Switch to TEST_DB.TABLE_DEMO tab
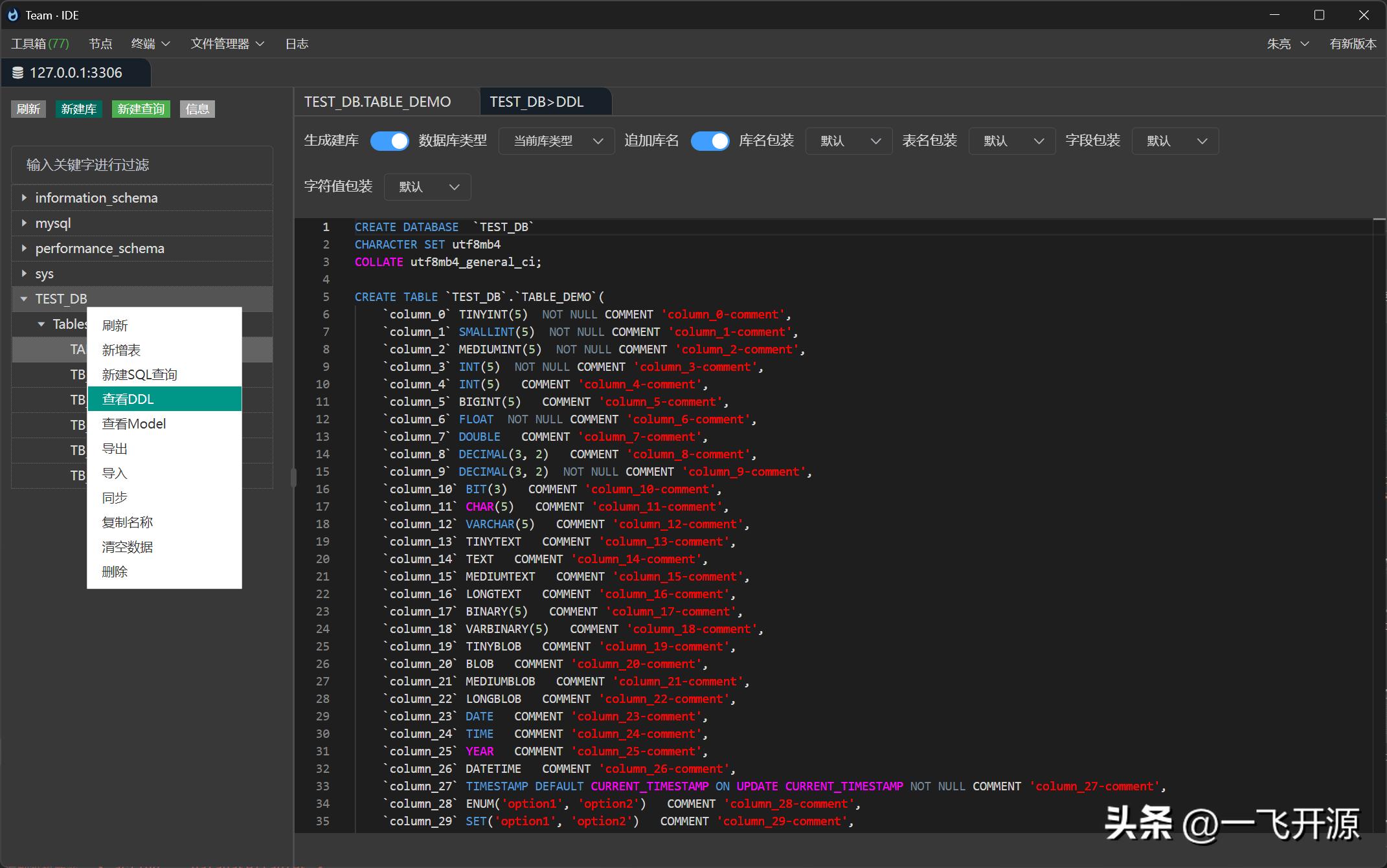The height and width of the screenshot is (868, 1387). [x=378, y=102]
